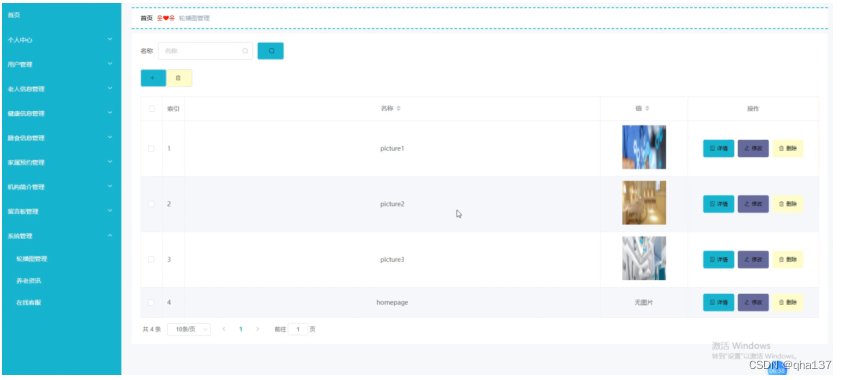The height and width of the screenshot is (380, 847).
Task: Check the checkbox for row 2 picture2
Action: (151, 204)
